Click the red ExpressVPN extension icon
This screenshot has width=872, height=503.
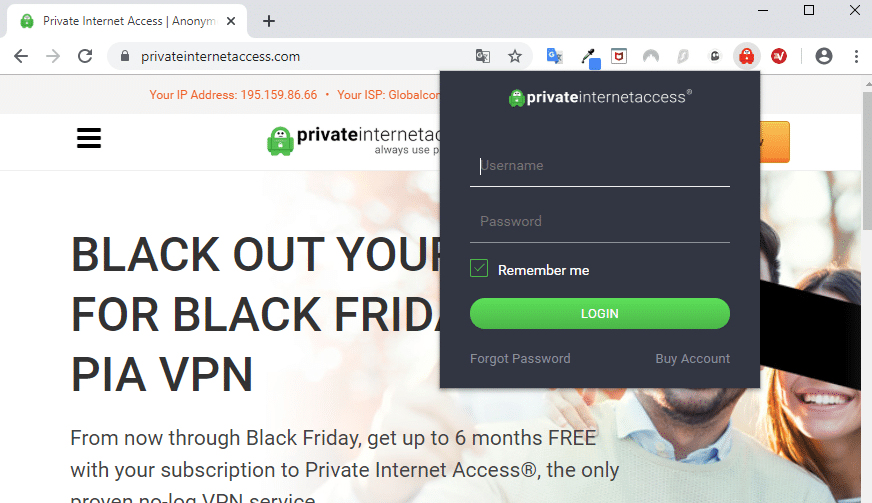pyautogui.click(x=779, y=56)
